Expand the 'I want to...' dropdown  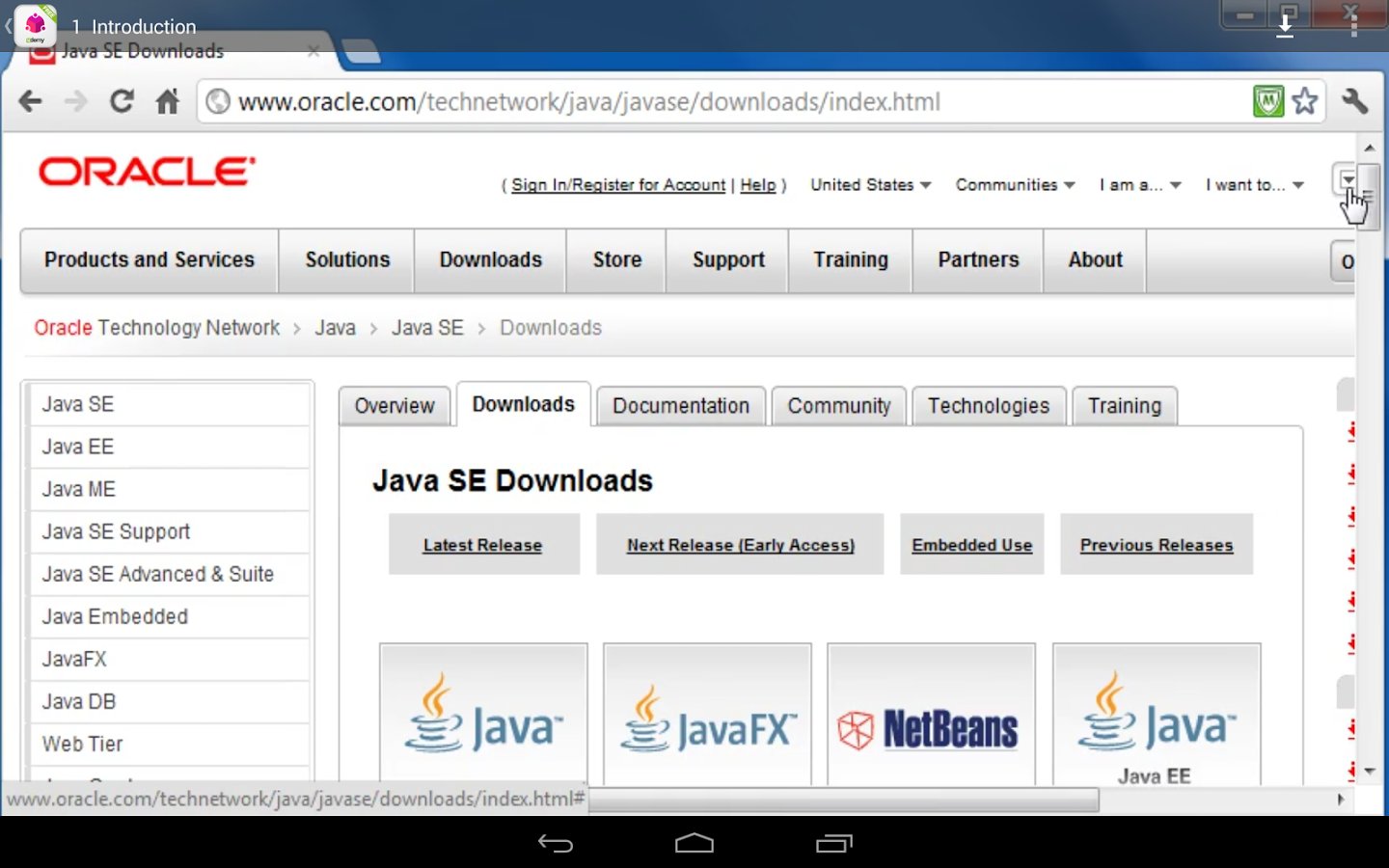[1254, 184]
